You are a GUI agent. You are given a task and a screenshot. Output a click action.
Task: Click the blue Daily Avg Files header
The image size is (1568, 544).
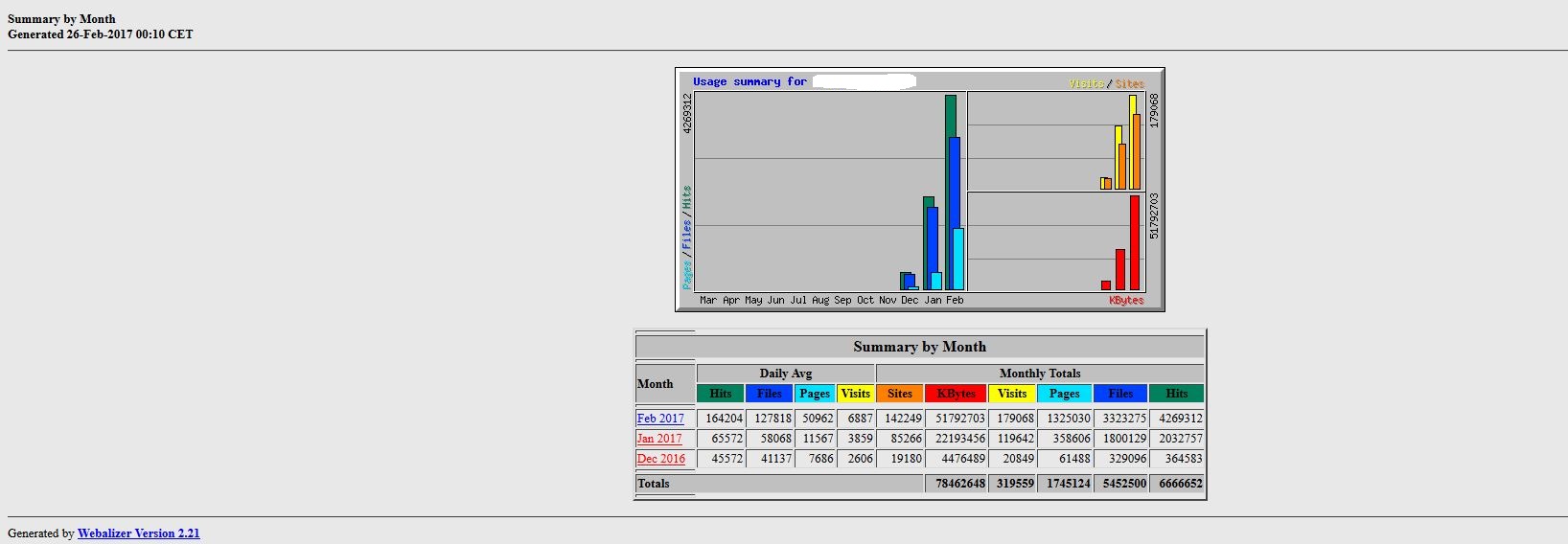click(770, 394)
